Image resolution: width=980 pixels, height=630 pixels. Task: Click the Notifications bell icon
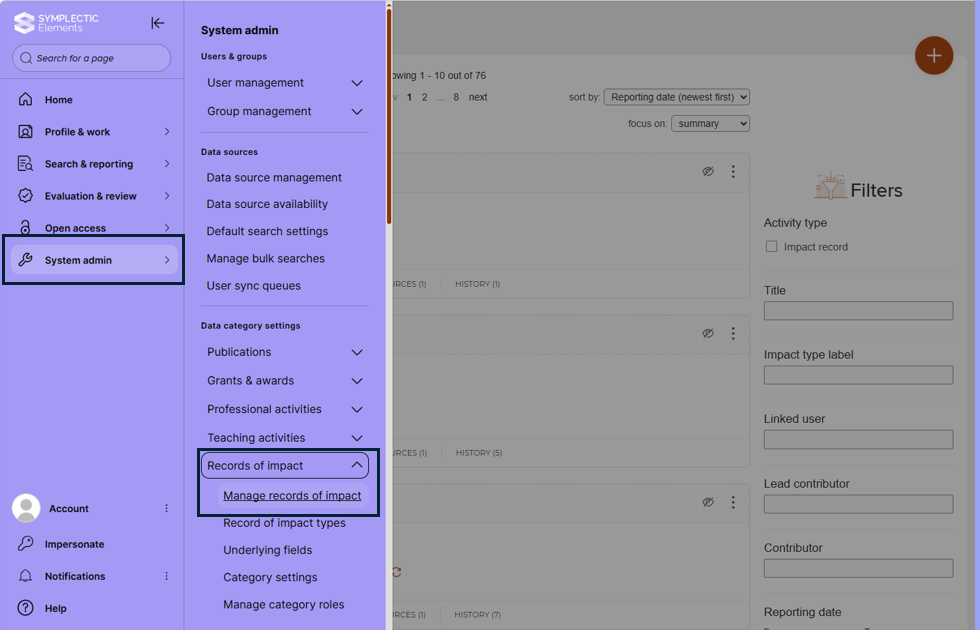point(25,576)
